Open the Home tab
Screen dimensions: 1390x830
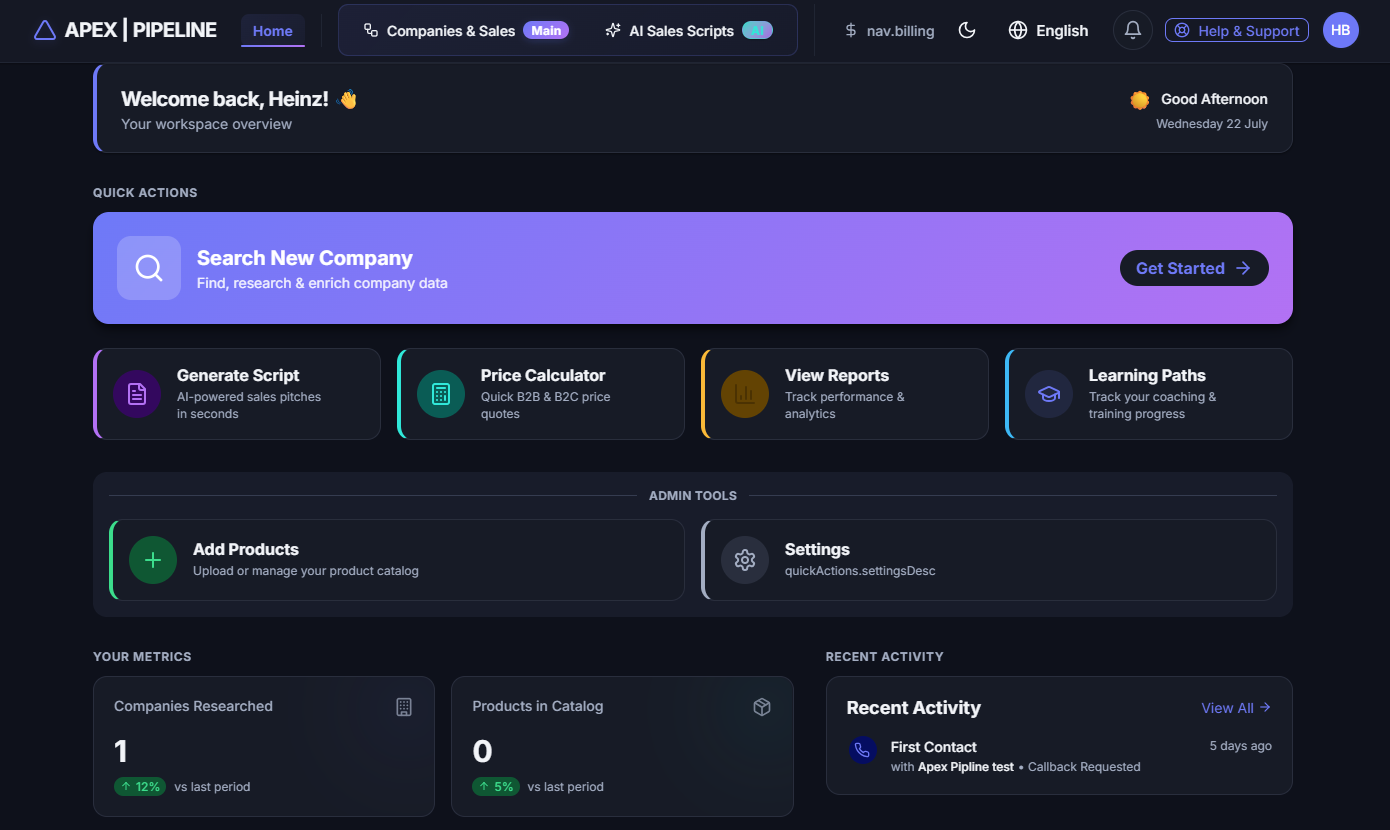click(273, 30)
